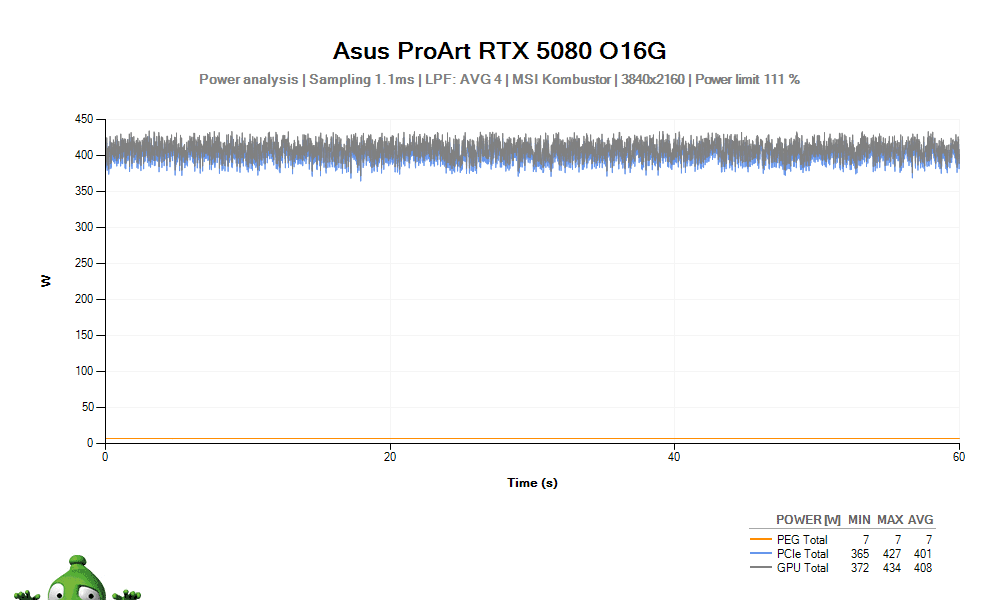The width and height of the screenshot is (1000, 600).
Task: Click the chart title Asus ProArt RTX 5080 O16G
Action: point(499,51)
